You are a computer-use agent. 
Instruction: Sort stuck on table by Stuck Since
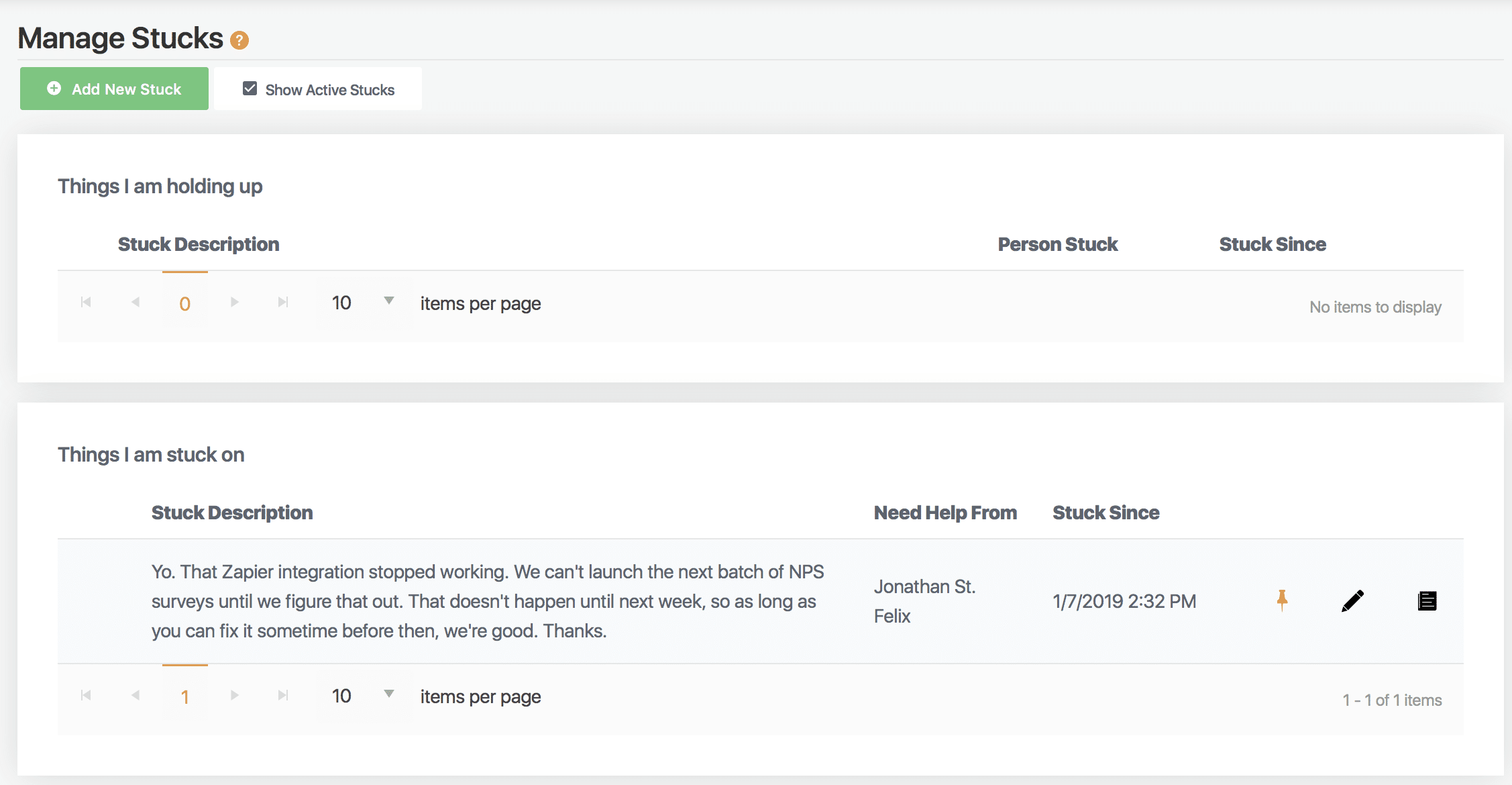tap(1105, 513)
